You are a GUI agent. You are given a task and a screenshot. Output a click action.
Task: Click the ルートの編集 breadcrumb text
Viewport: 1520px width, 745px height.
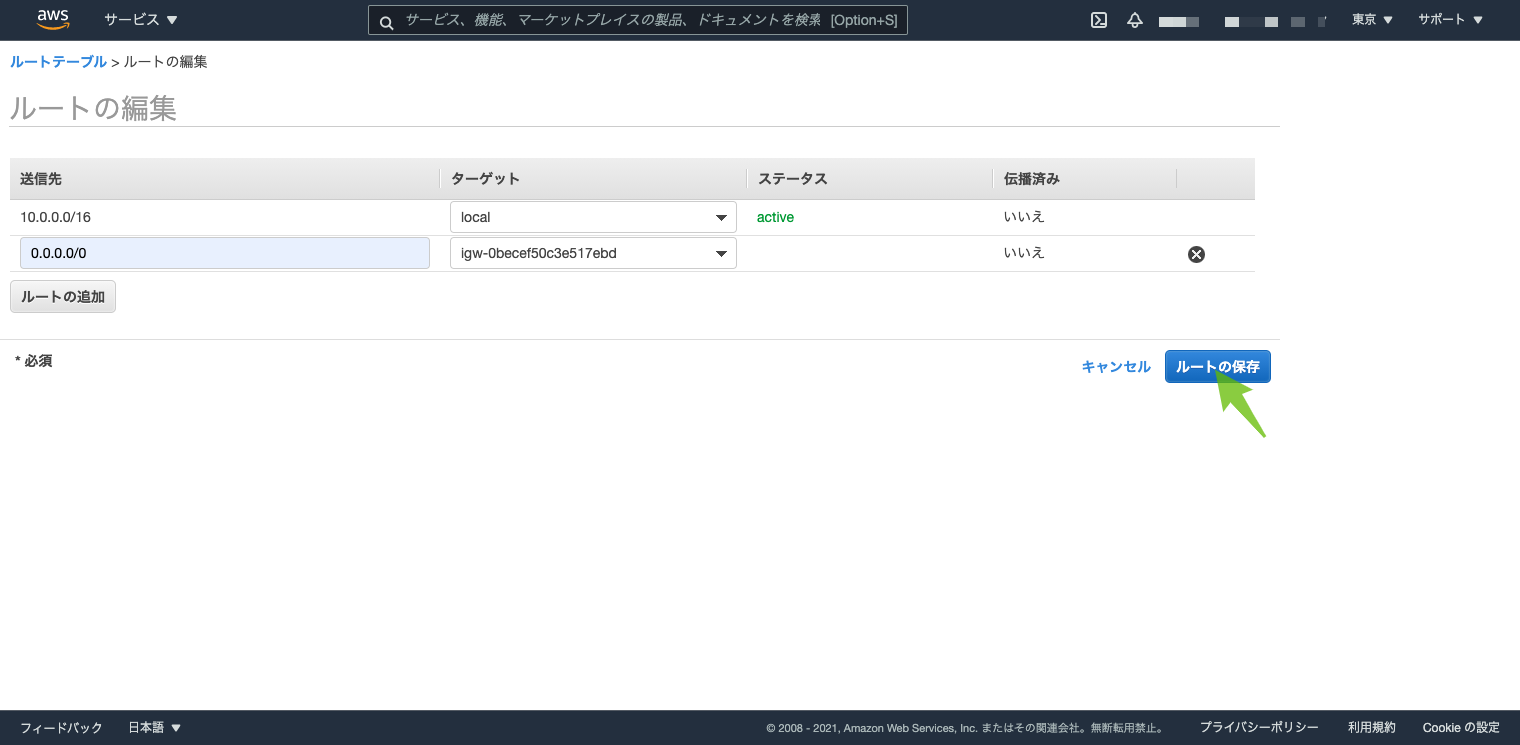pos(166,62)
